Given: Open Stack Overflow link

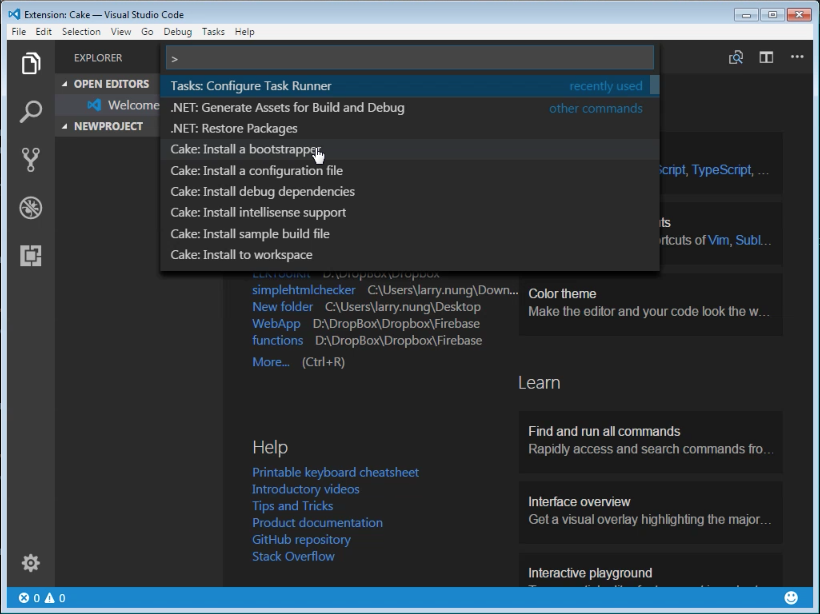Looking at the screenshot, I should 293,556.
